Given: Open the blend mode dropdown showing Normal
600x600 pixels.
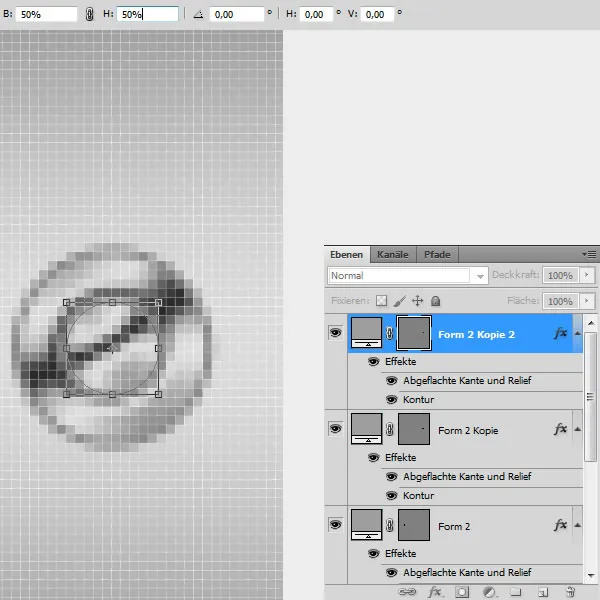Looking at the screenshot, I should pos(408,275).
